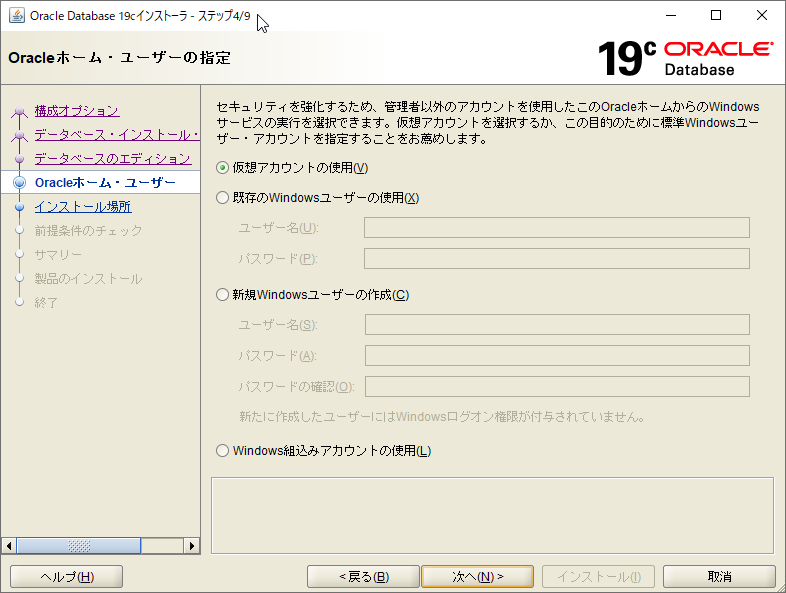Jump to インストール場所 step link
786x593 pixels.
(83, 207)
